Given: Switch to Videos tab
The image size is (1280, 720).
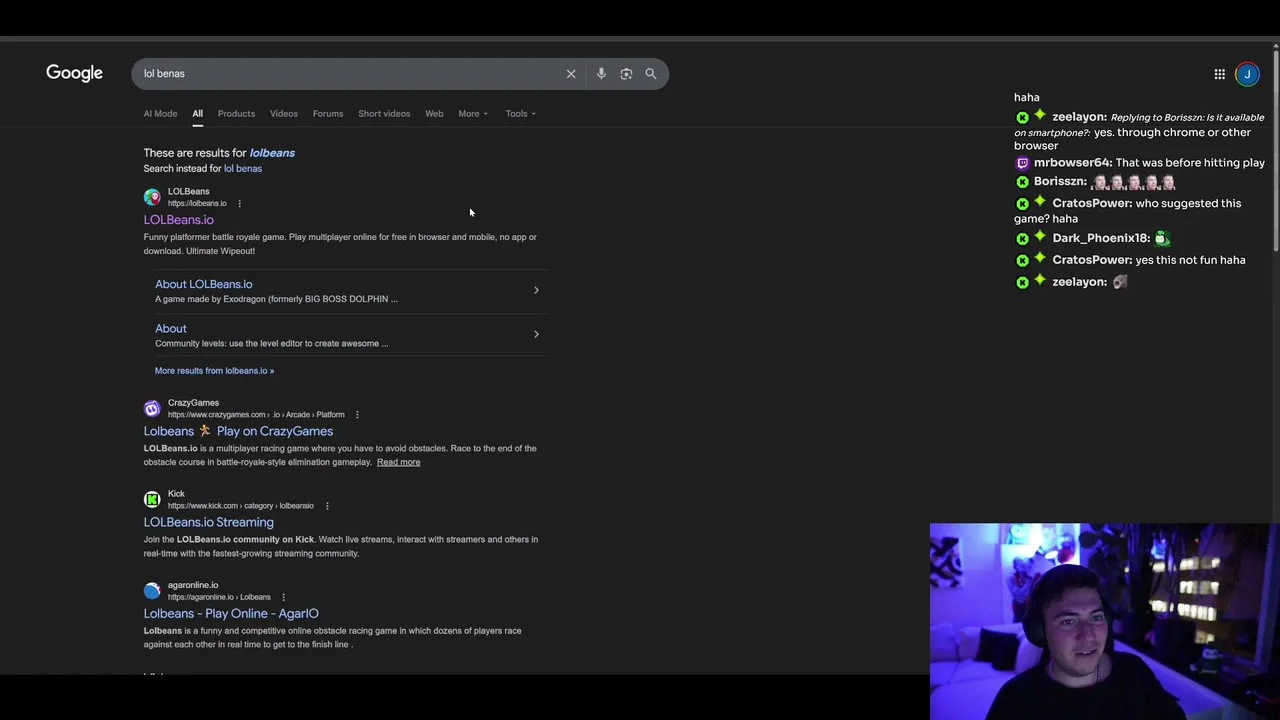Looking at the screenshot, I should 284,114.
